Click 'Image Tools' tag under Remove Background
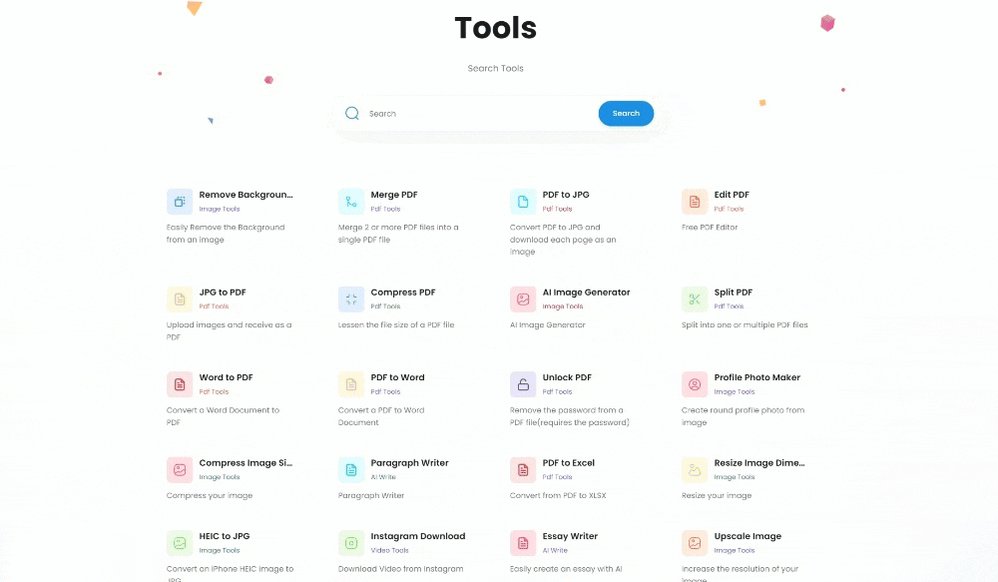Screen dimensions: 998x582 tap(220, 209)
